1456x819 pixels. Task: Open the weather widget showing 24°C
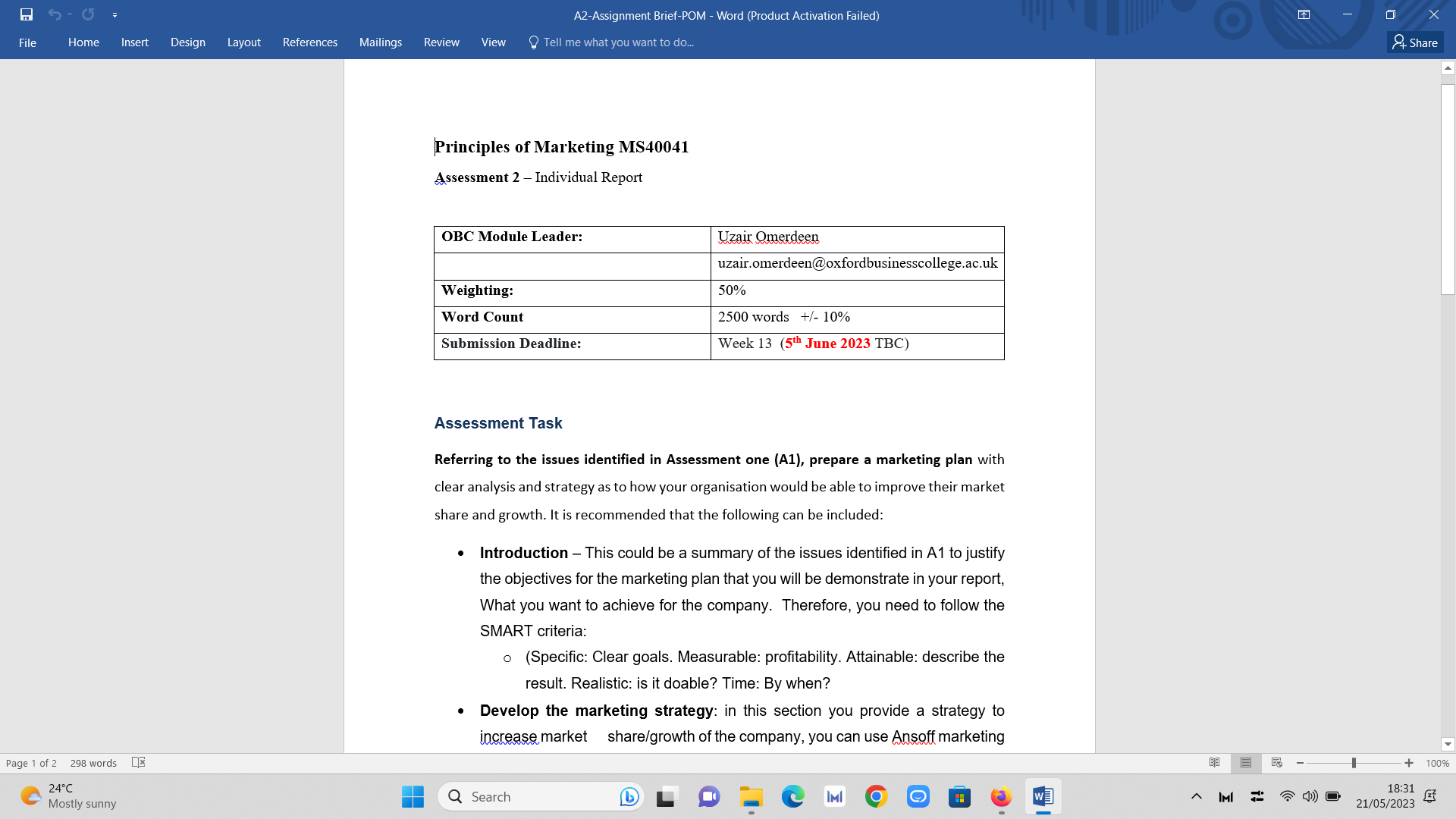tap(68, 796)
